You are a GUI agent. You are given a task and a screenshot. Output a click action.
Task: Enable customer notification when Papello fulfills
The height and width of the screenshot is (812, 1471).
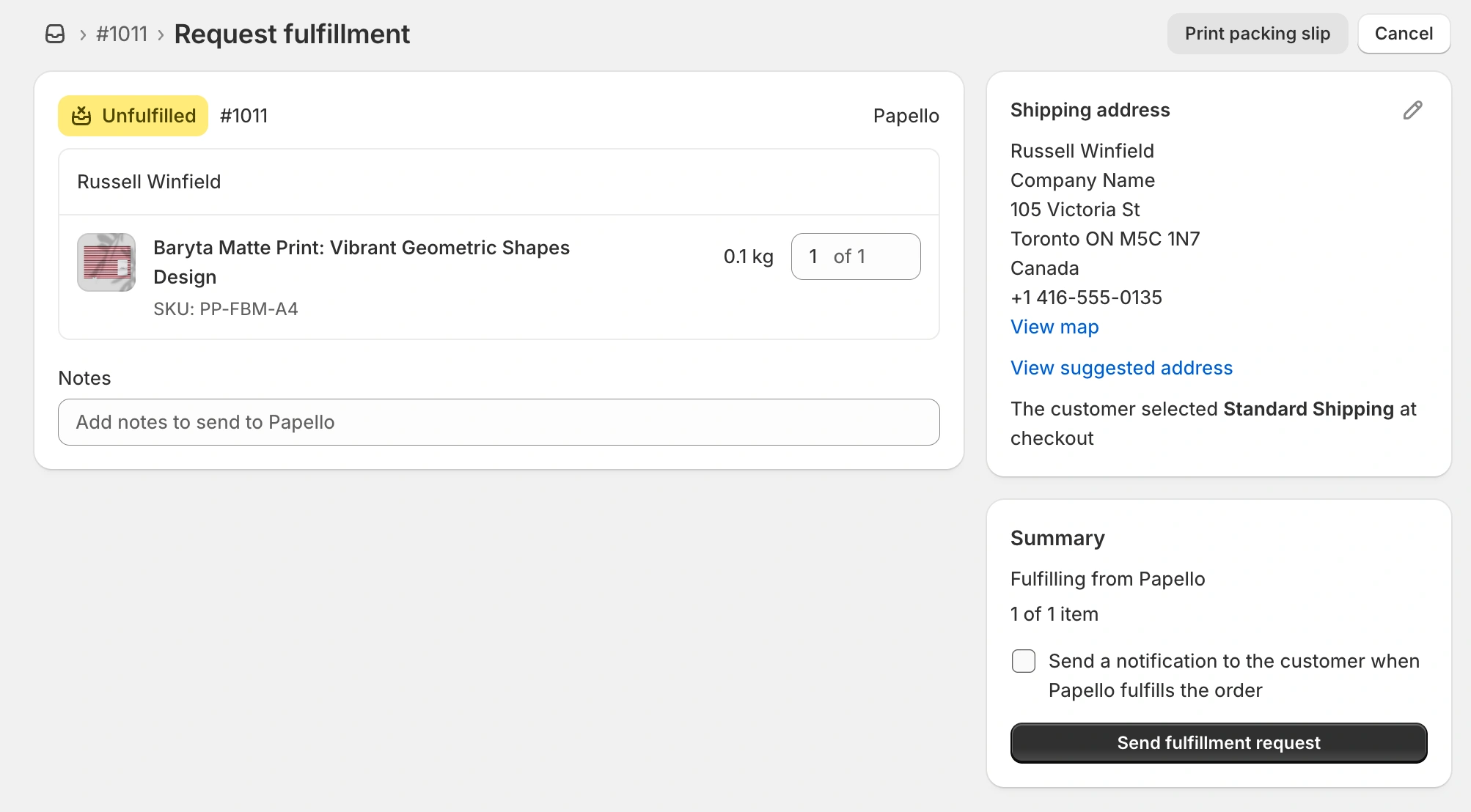pyautogui.click(x=1023, y=661)
